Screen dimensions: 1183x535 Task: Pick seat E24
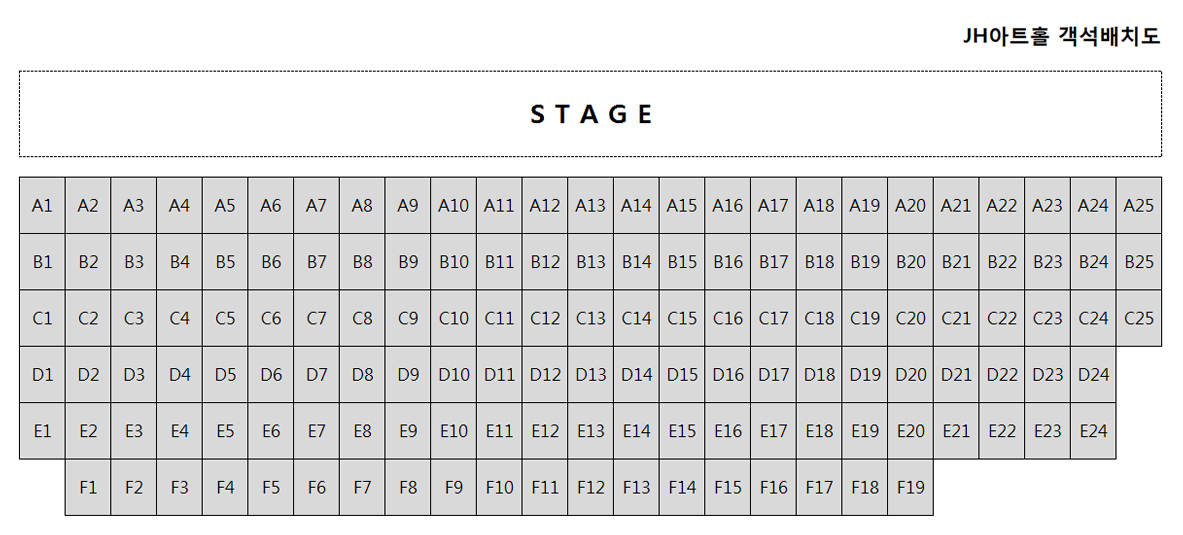[1093, 431]
